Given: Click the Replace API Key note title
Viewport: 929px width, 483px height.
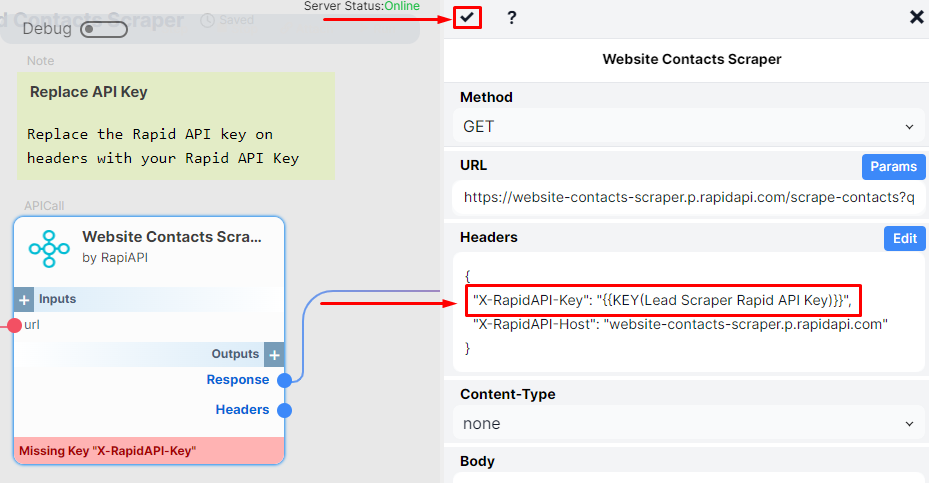Looking at the screenshot, I should [x=89, y=92].
